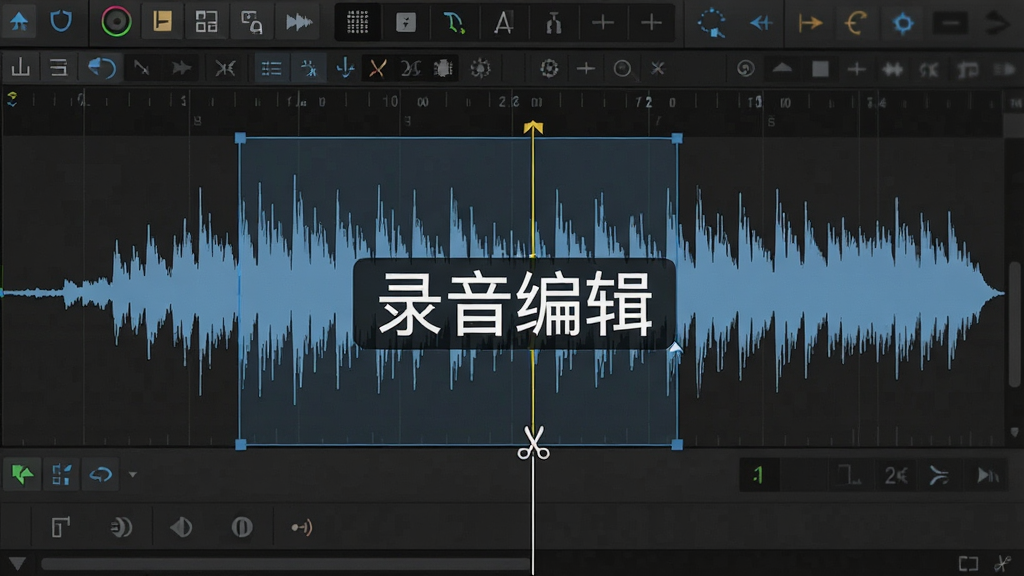Viewport: 1024px width, 576px height.
Task: Click the gray chip processor icon
Action: point(443,68)
